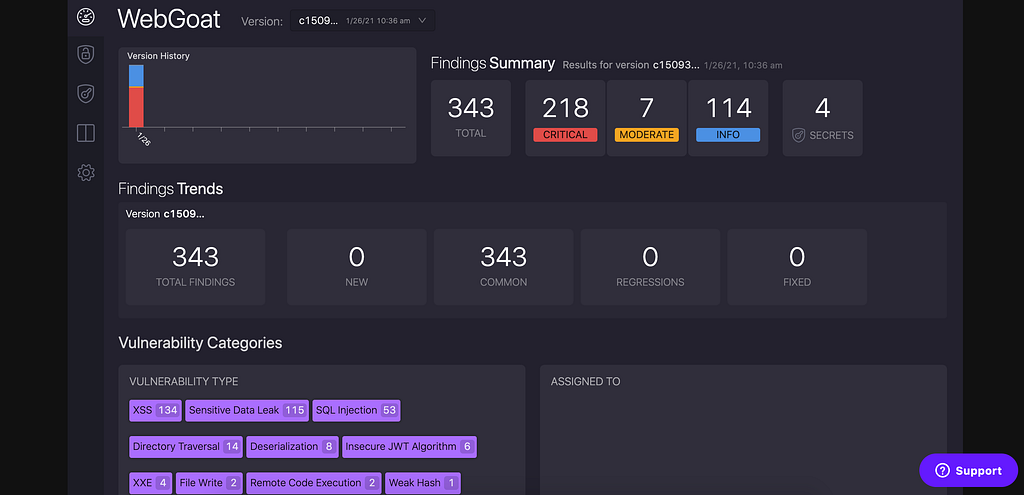This screenshot has width=1024, height=495.
Task: Click the ASSIGNED TO panel label
Action: pyautogui.click(x=586, y=381)
